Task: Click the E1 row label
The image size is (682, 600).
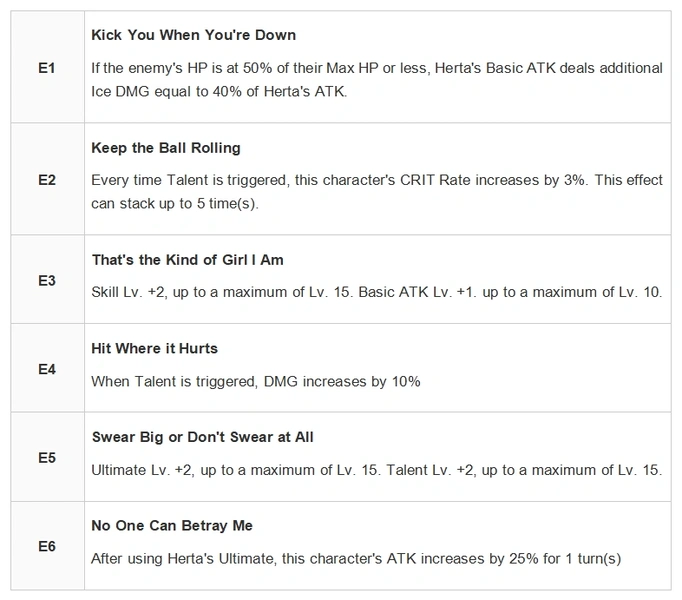Action: (47, 68)
